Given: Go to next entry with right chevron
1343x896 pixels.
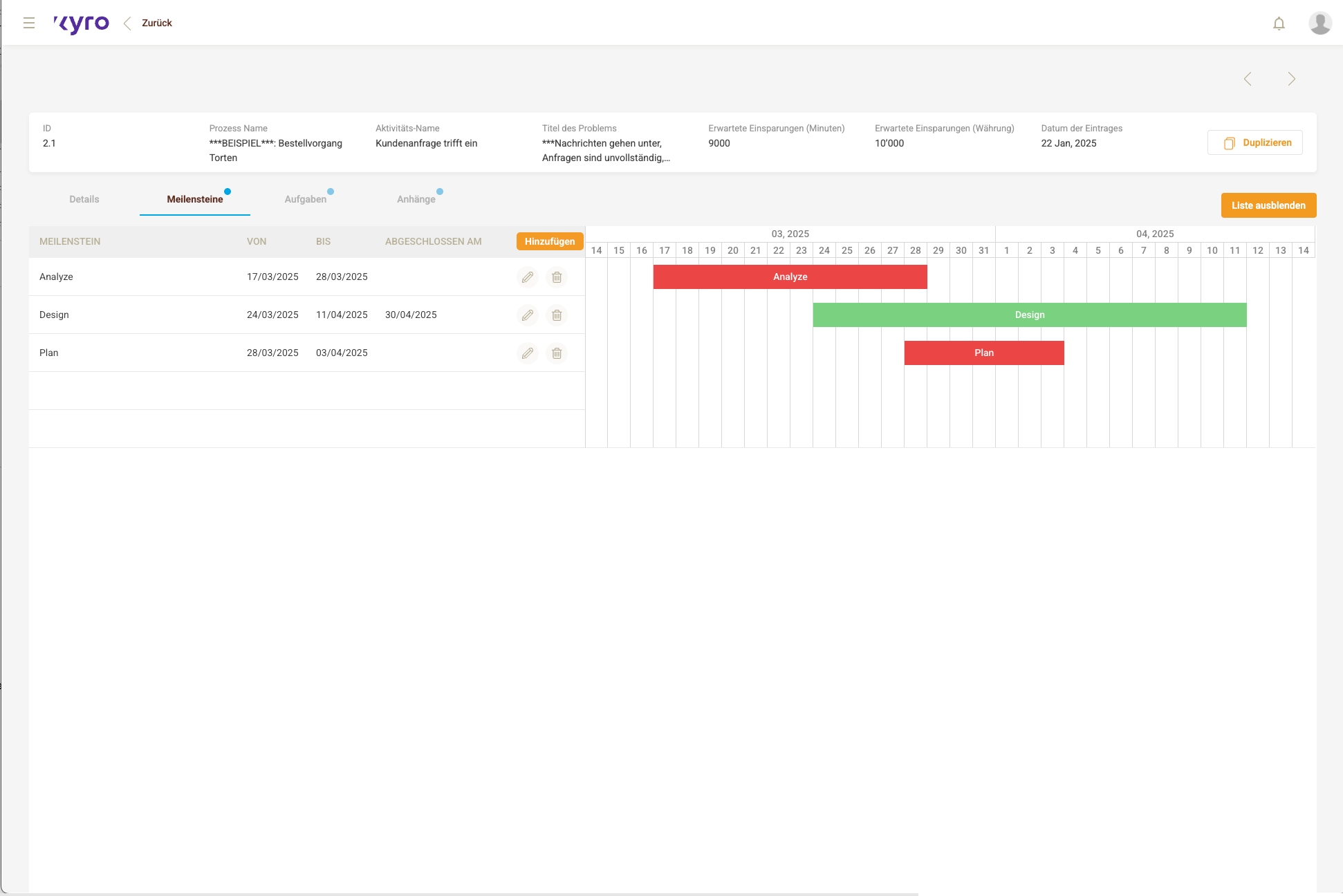Looking at the screenshot, I should point(1291,79).
